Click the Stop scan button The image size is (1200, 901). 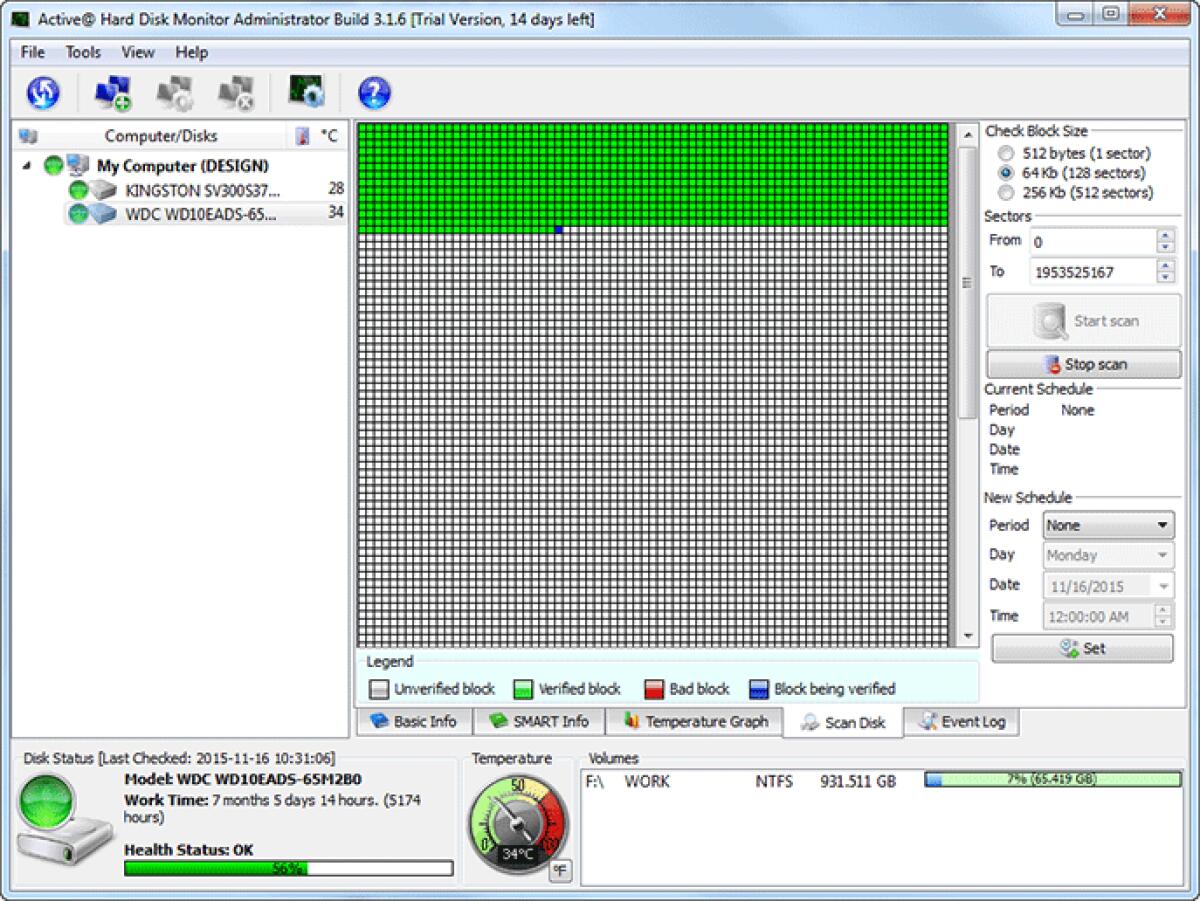[x=1083, y=363]
